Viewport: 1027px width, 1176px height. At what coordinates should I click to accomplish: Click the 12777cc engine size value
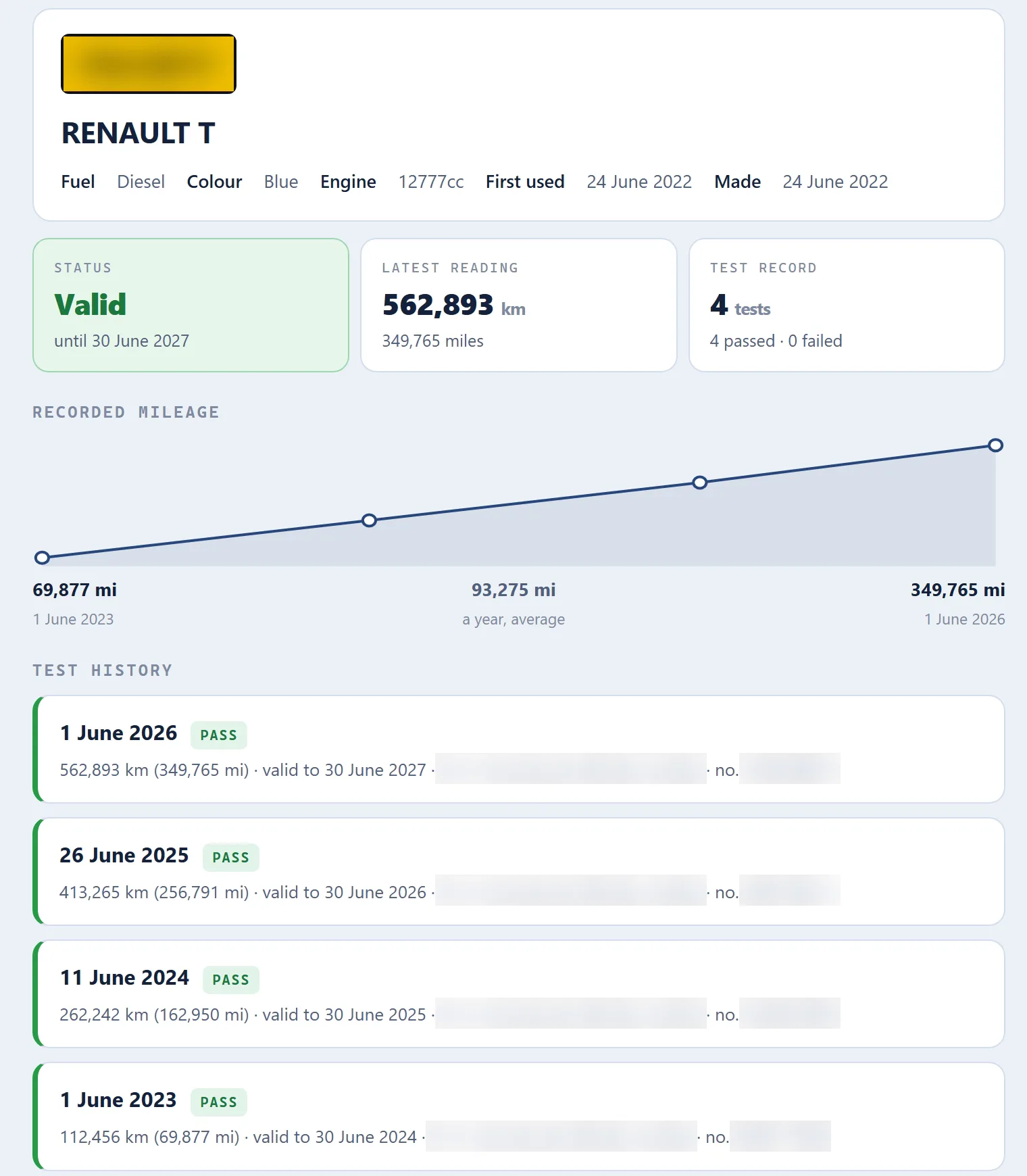click(x=431, y=182)
